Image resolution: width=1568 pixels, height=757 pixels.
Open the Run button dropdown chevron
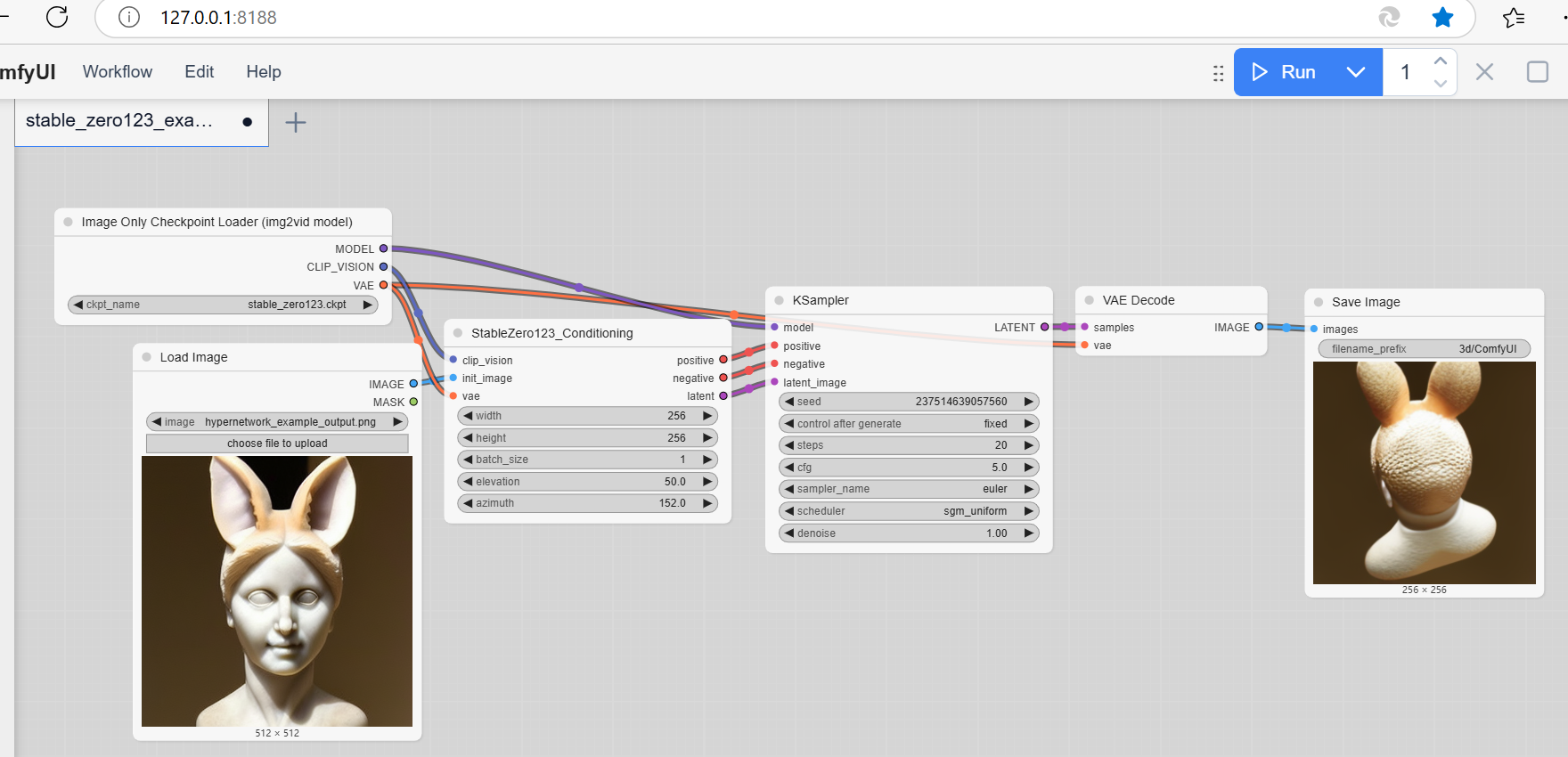click(x=1356, y=72)
